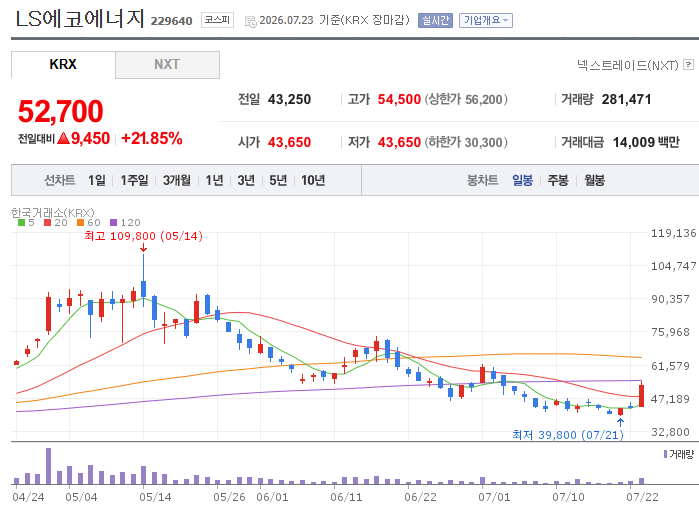This screenshot has width=699, height=505.
Task: Click the stock code 229640
Action: (172, 21)
